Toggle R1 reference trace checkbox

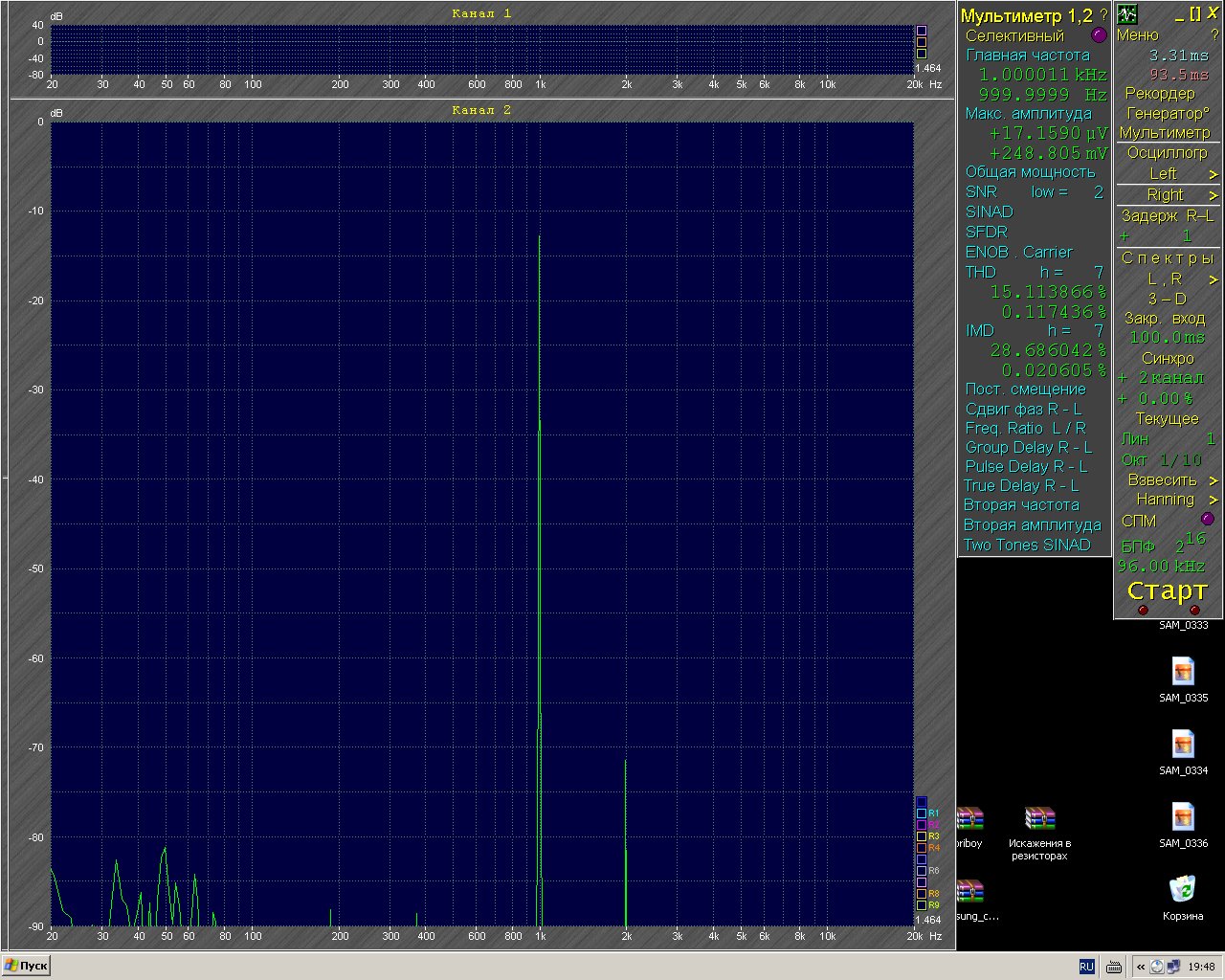922,813
